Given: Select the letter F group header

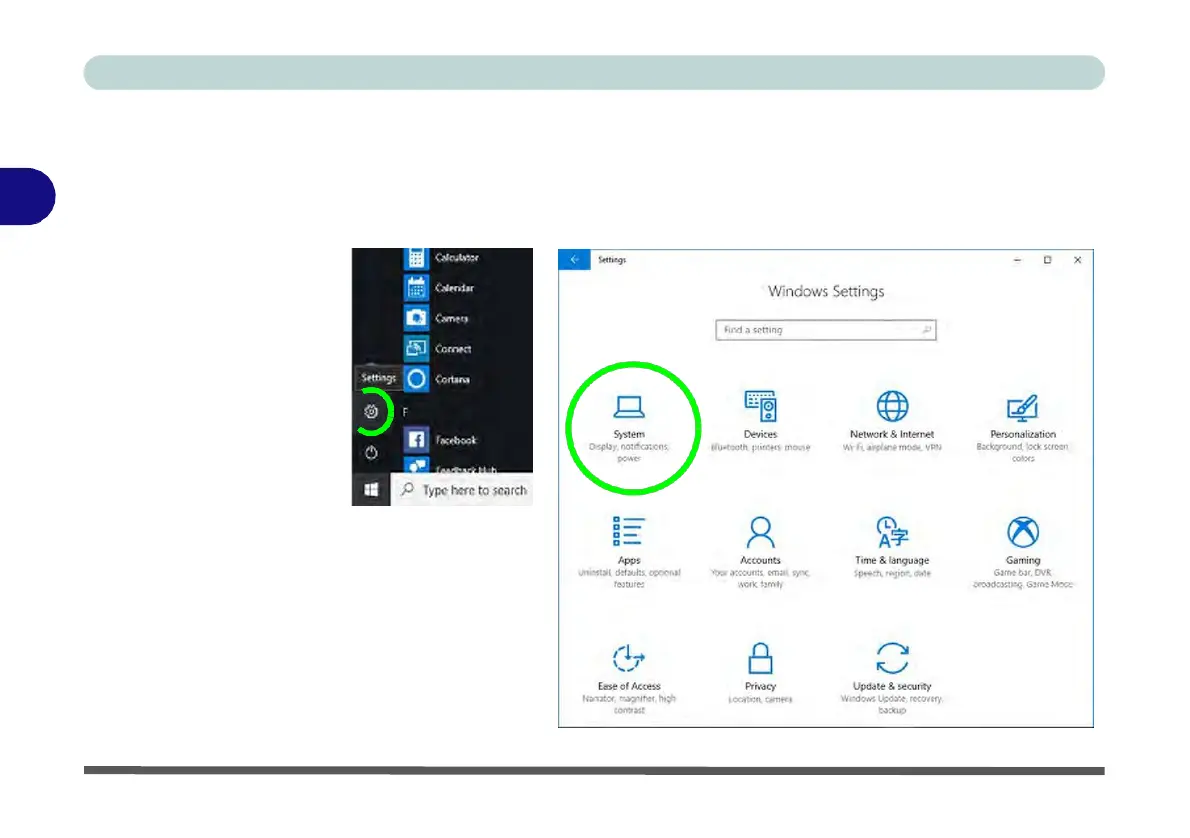Looking at the screenshot, I should click(x=405, y=412).
